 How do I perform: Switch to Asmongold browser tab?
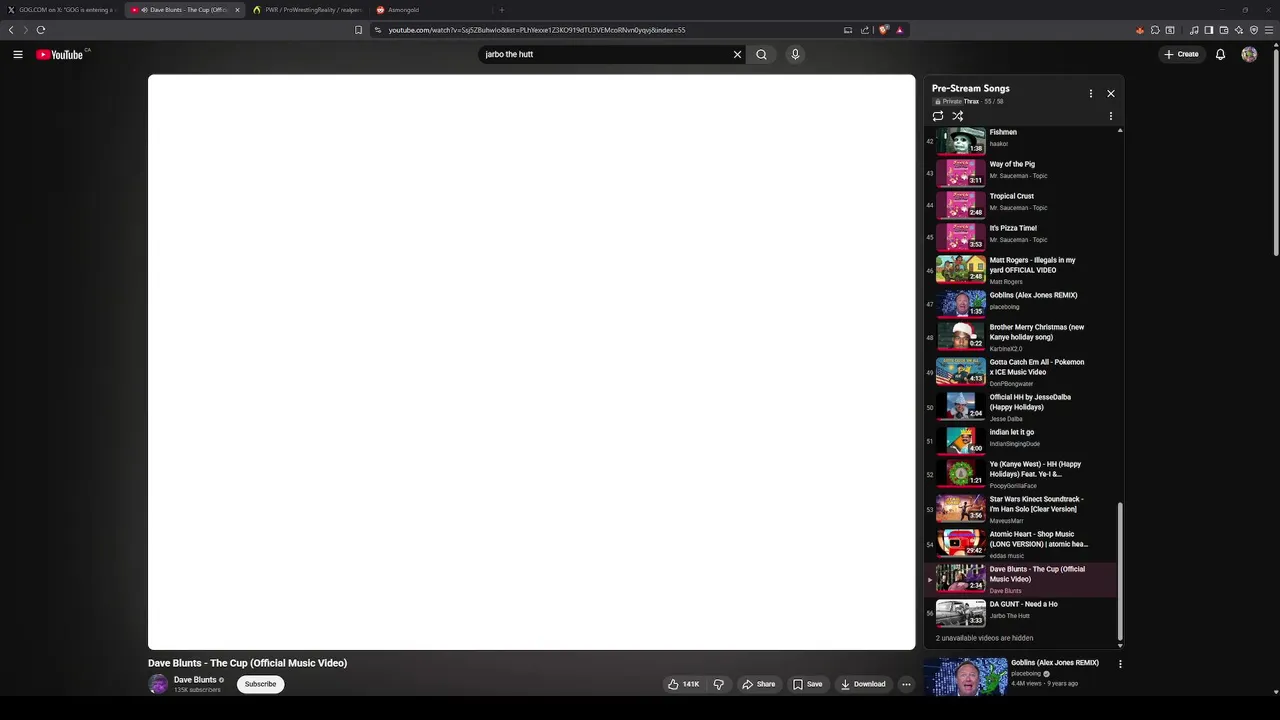428,10
